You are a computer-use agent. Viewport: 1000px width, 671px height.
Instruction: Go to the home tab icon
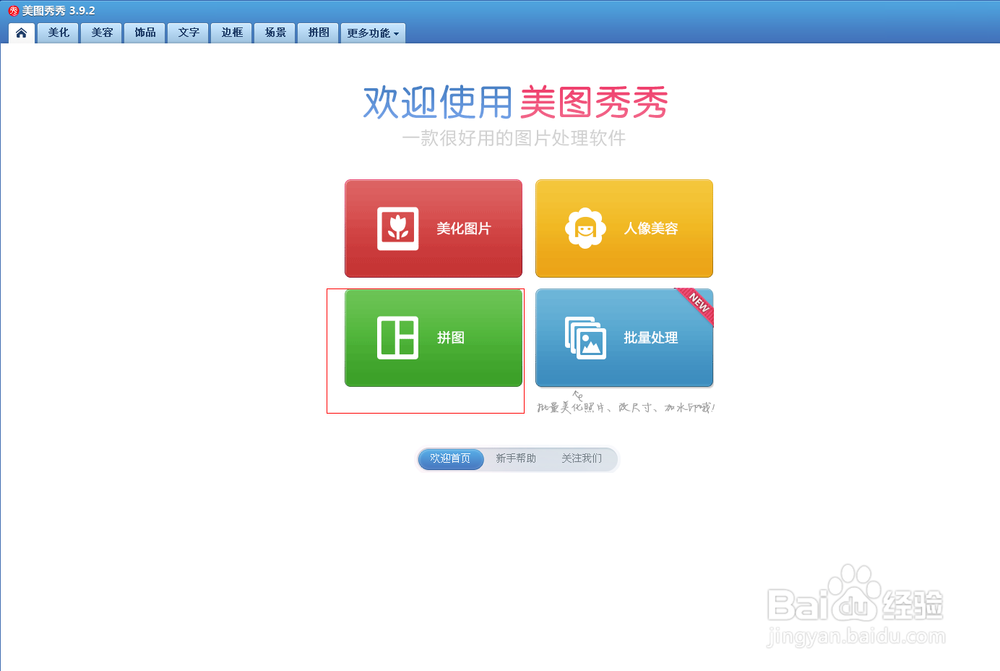[21, 33]
